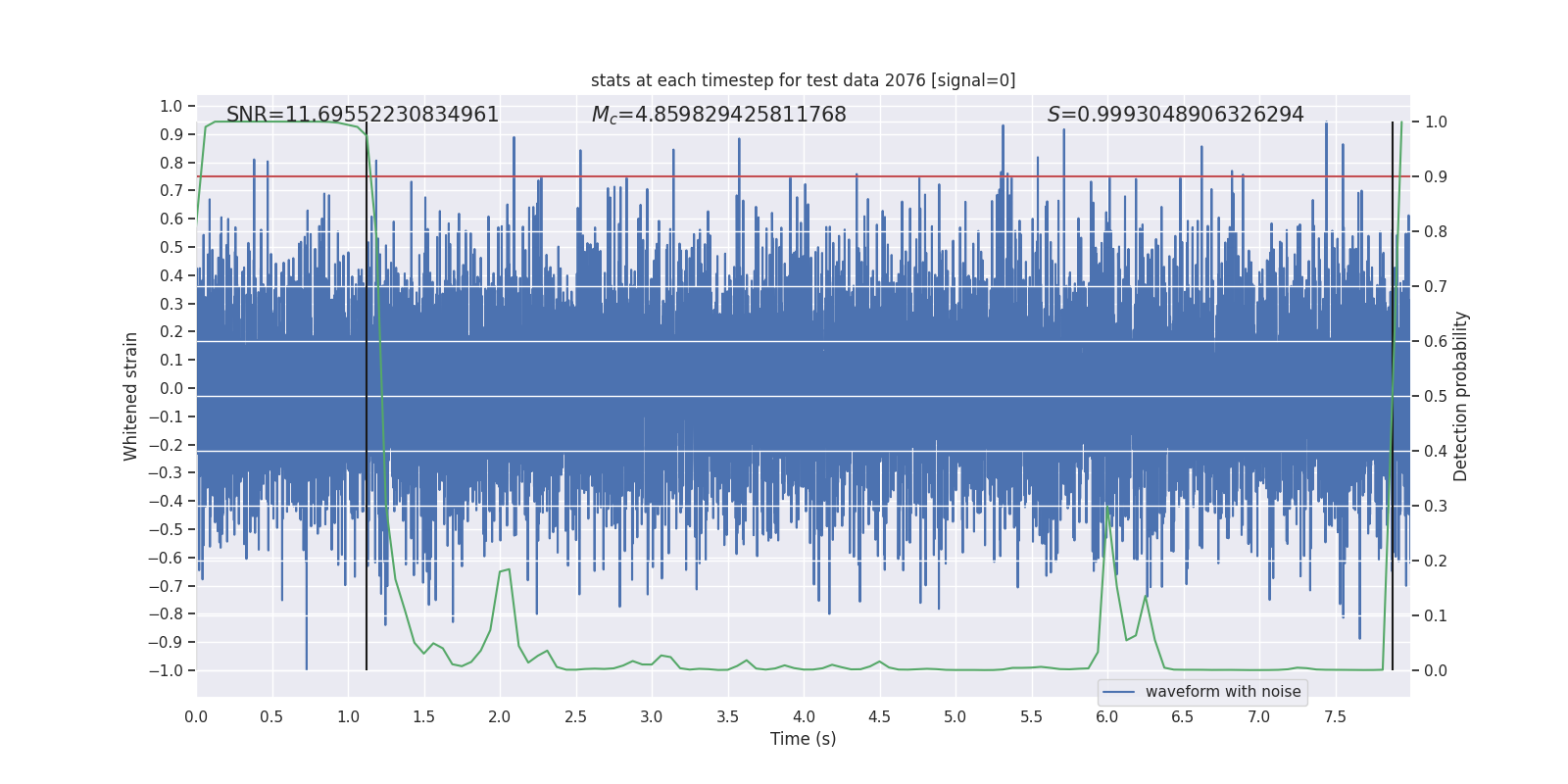Click the right axis tick label 0.9

click(x=1436, y=176)
